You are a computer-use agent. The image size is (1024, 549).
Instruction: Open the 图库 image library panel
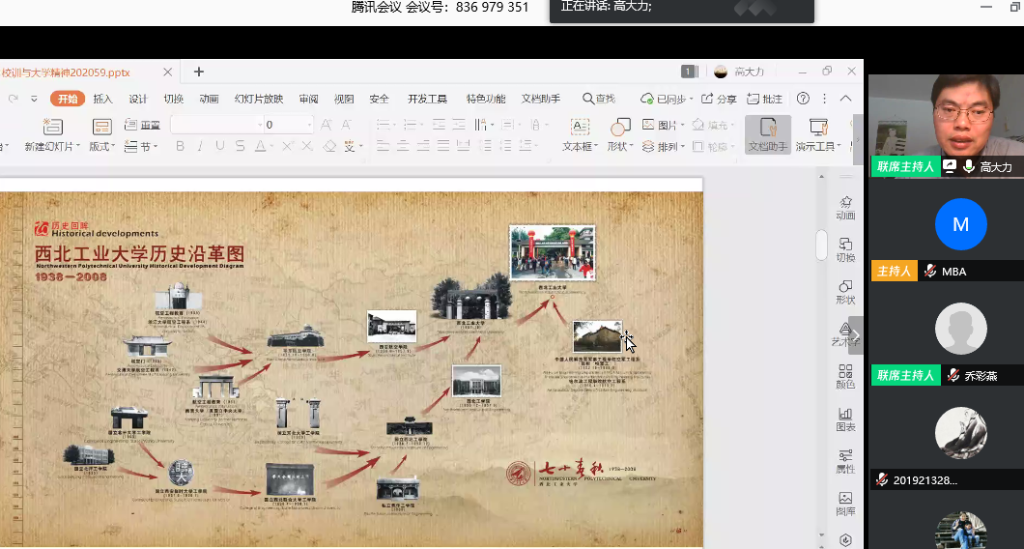845,503
